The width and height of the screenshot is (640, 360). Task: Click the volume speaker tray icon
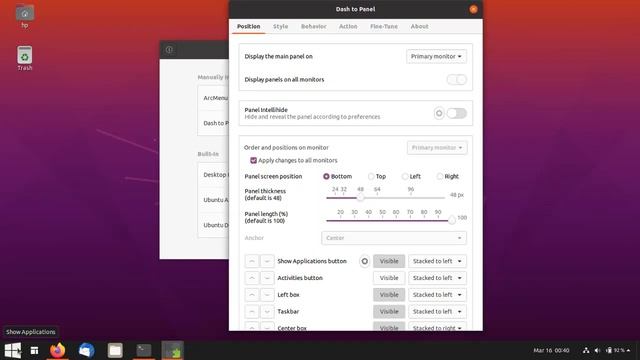[x=597, y=350]
